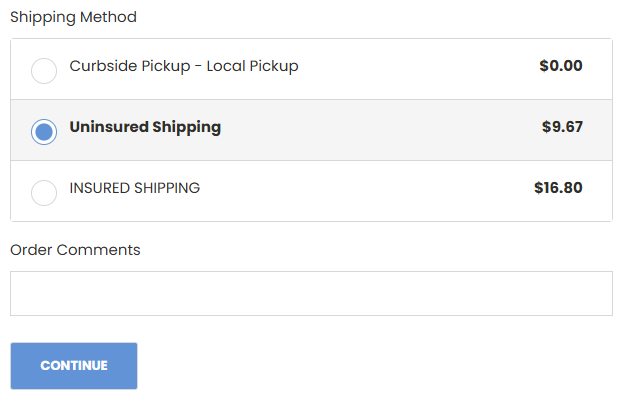The height and width of the screenshot is (410, 623).
Task: Click empty space in the INSURED SHIPPING row
Action: 370,190
